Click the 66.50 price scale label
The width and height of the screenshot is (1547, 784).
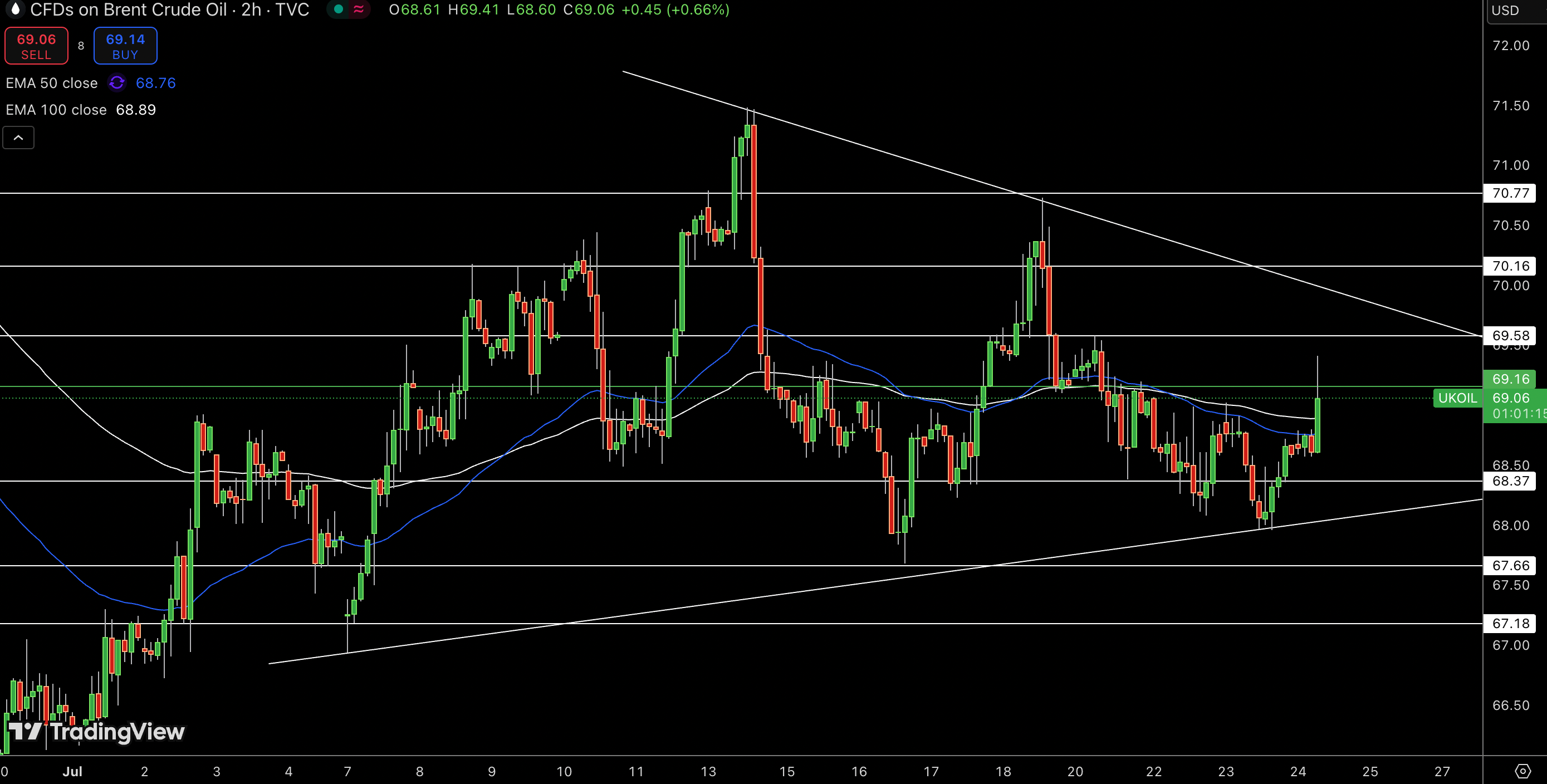point(1511,705)
